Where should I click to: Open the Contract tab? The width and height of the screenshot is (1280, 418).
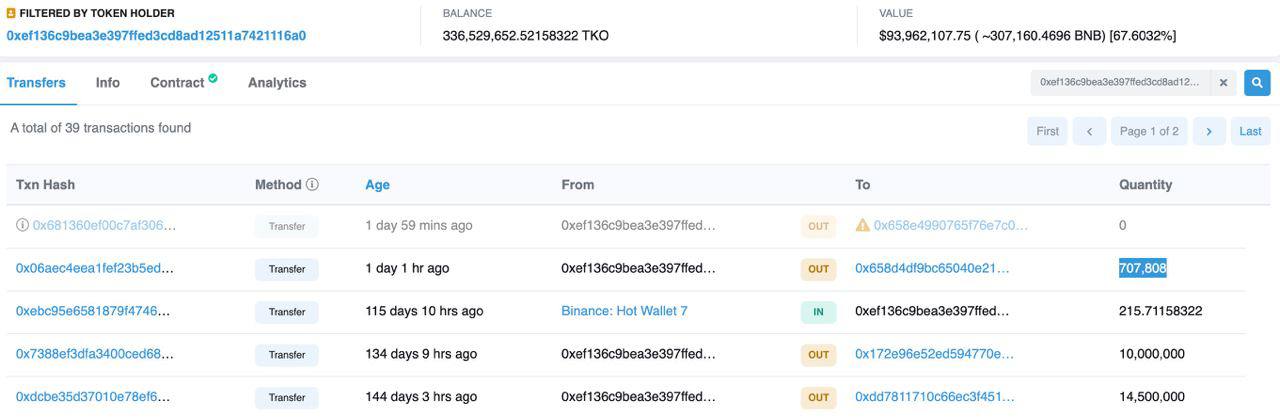coord(177,83)
